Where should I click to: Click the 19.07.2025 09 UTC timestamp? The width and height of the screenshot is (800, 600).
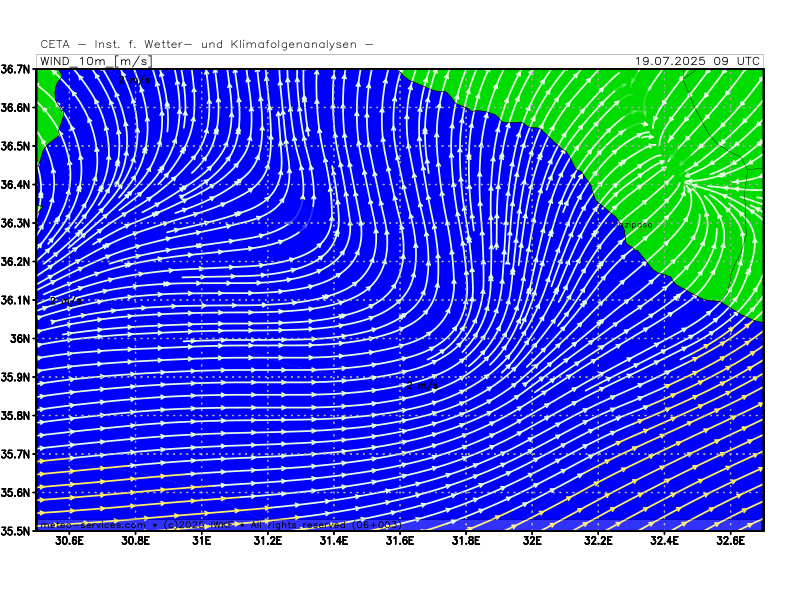(x=697, y=61)
